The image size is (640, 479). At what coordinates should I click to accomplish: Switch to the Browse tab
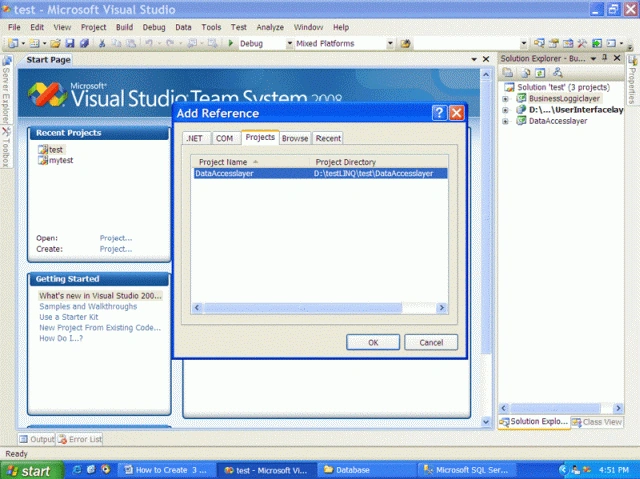[x=295, y=138]
